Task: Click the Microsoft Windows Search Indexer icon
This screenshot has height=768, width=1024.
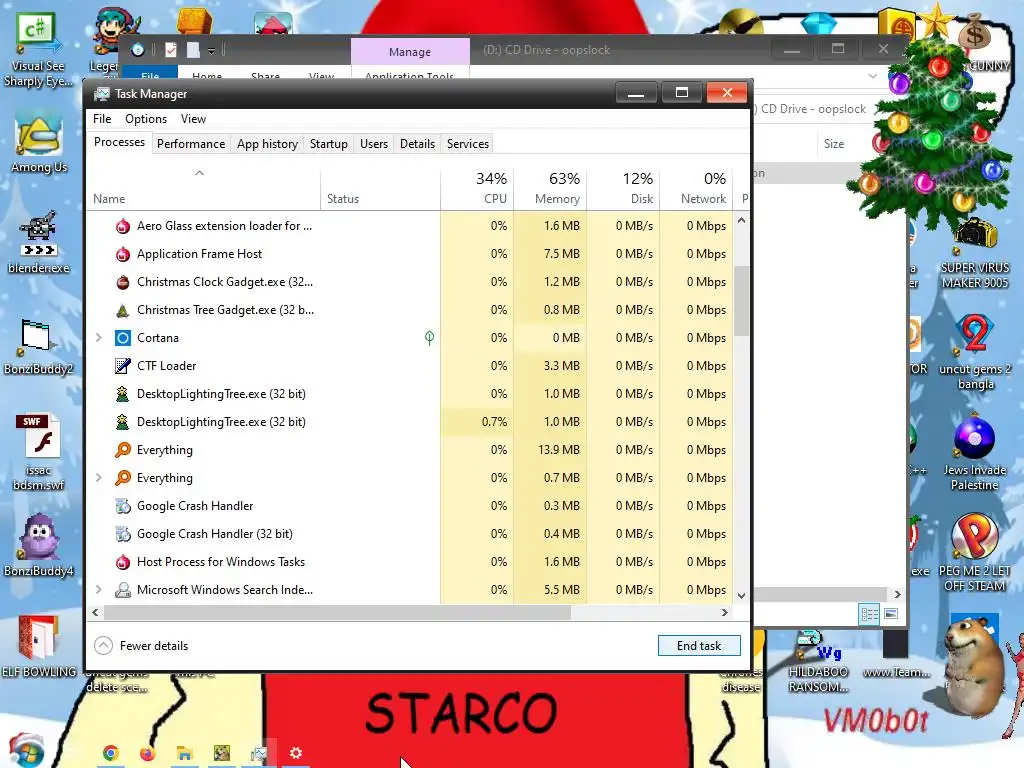Action: point(123,590)
